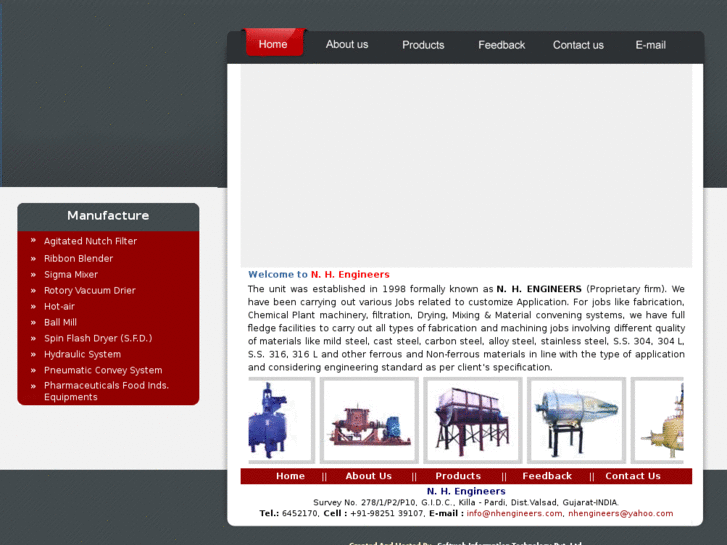Viewport: 727px width, 545px height.
Task: Click the arrow bullet beside Ribbon Blender
Action: [x=33, y=259]
